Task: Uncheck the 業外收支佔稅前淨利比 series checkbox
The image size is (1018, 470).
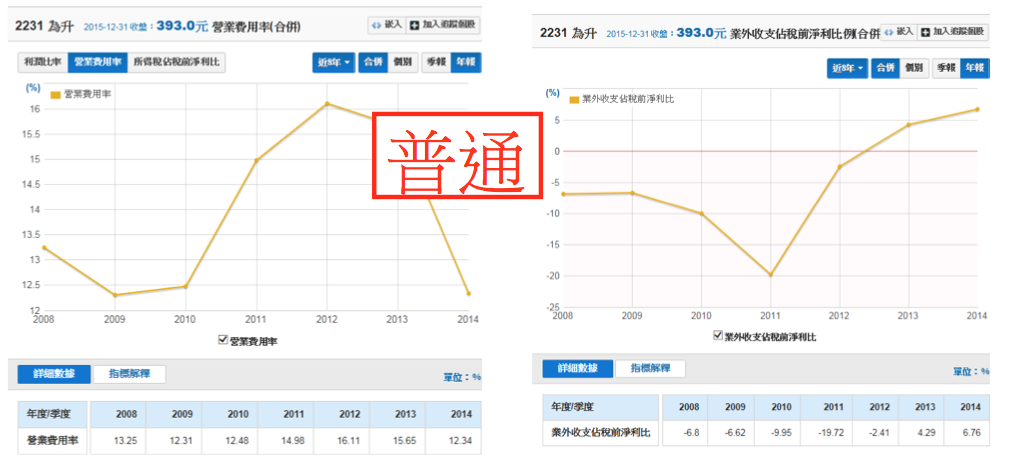Action: click(x=717, y=337)
